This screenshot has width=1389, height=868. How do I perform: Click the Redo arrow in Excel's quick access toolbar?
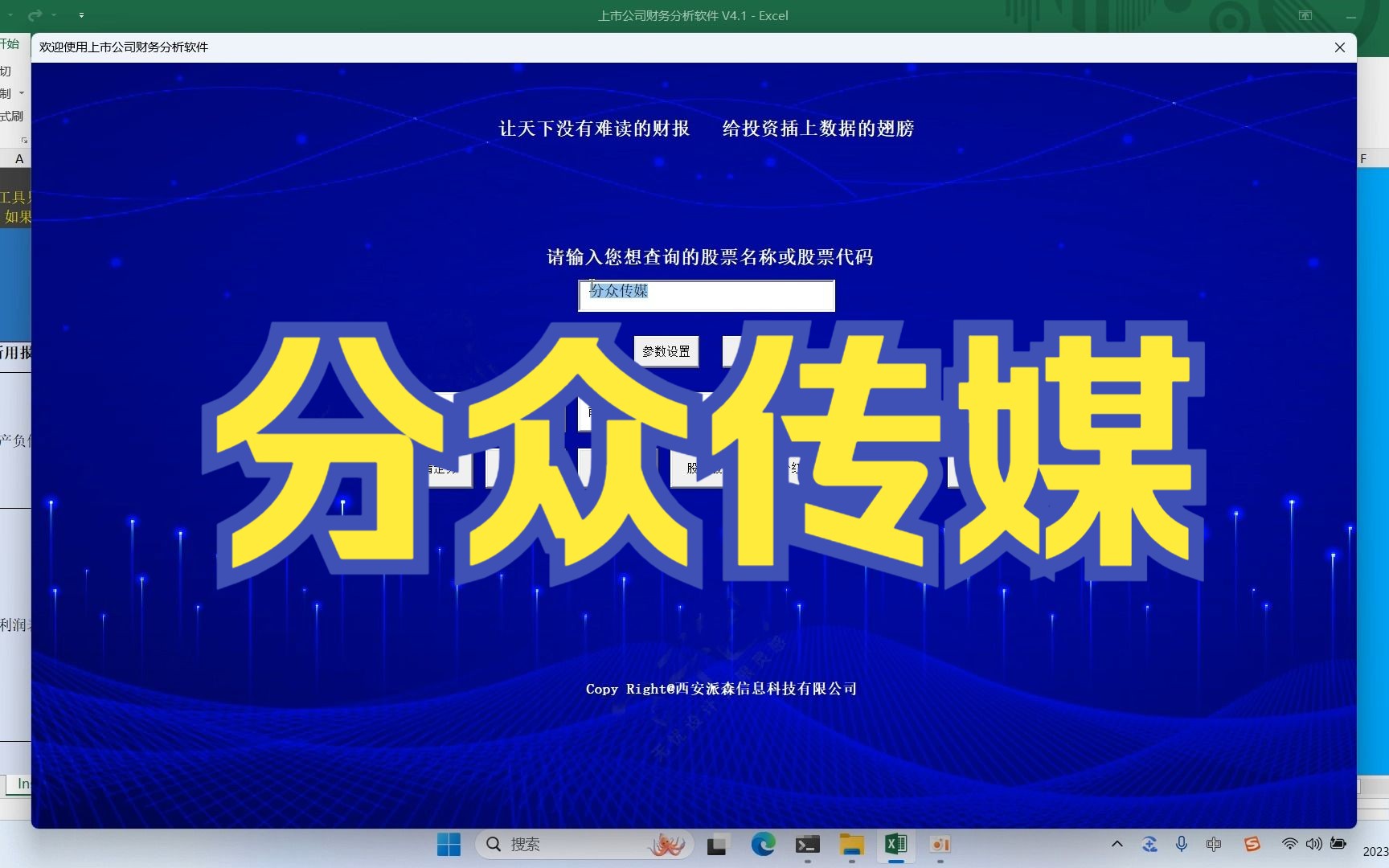[35, 15]
